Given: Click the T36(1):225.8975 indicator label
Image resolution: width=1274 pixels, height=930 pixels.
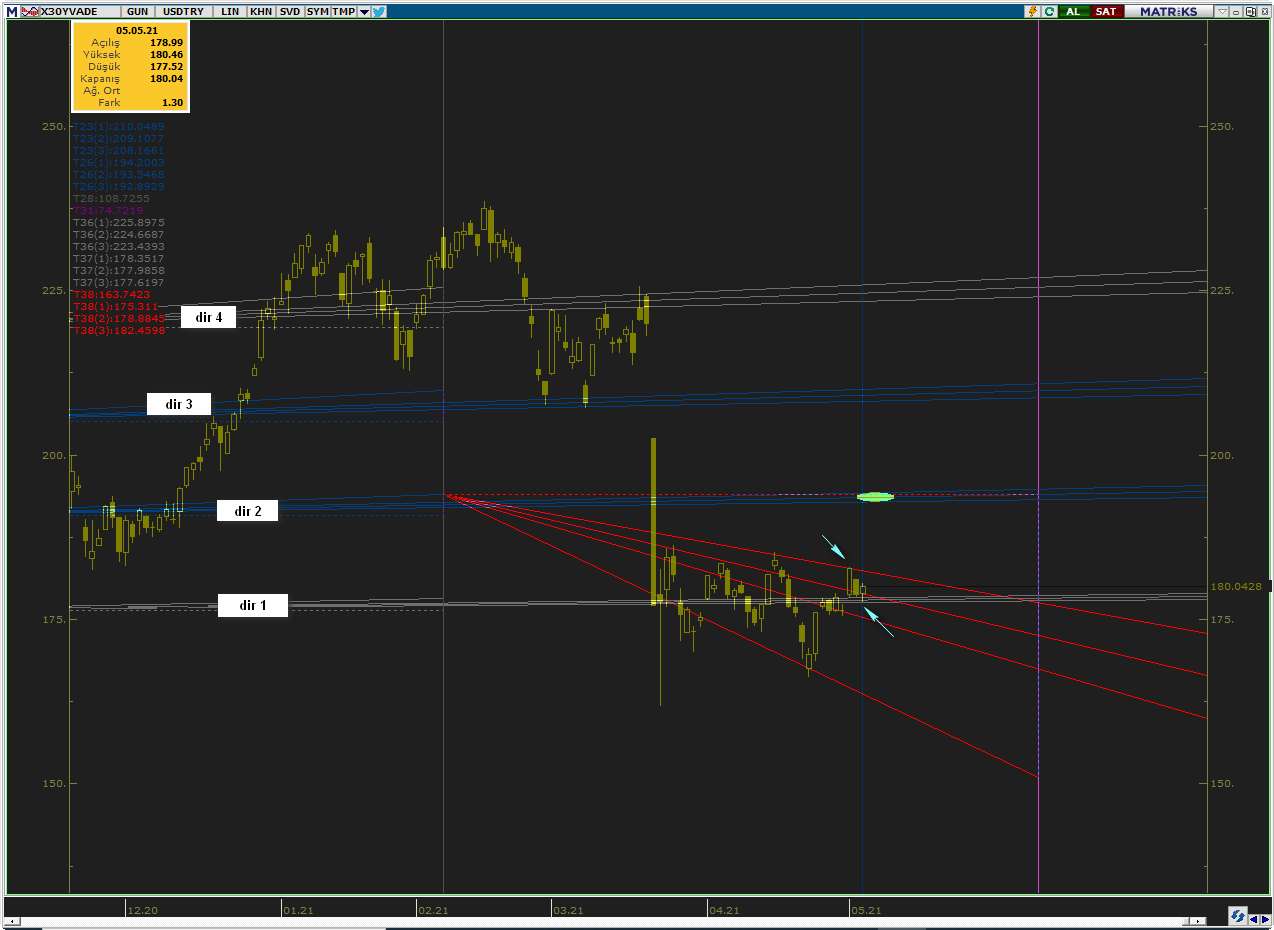Looking at the screenshot, I should (119, 222).
